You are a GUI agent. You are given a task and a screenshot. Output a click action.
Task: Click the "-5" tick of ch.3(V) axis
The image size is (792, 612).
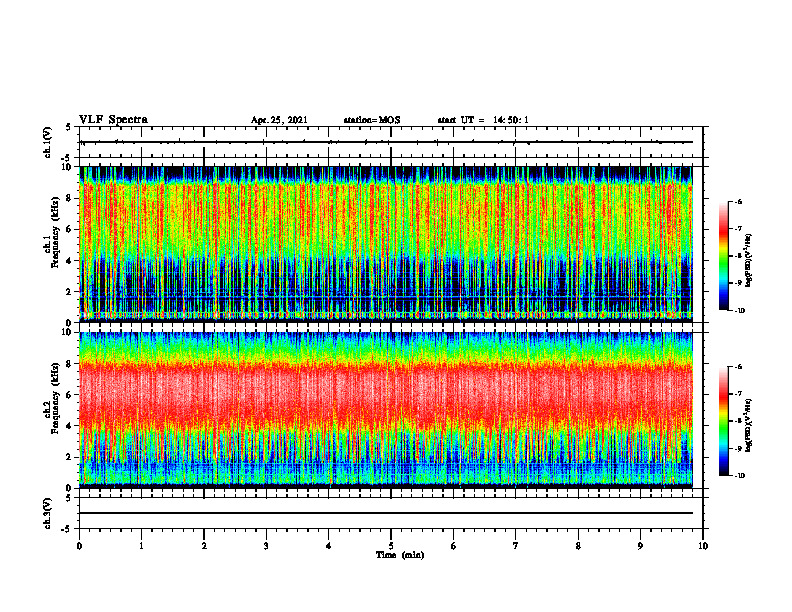67,529
